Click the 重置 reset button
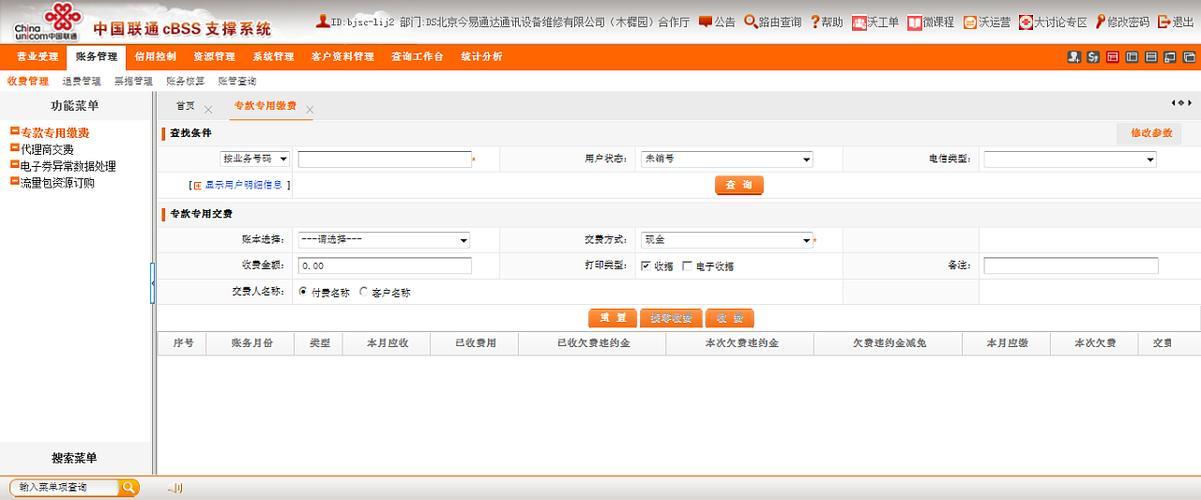The image size is (1201, 500). tap(612, 318)
